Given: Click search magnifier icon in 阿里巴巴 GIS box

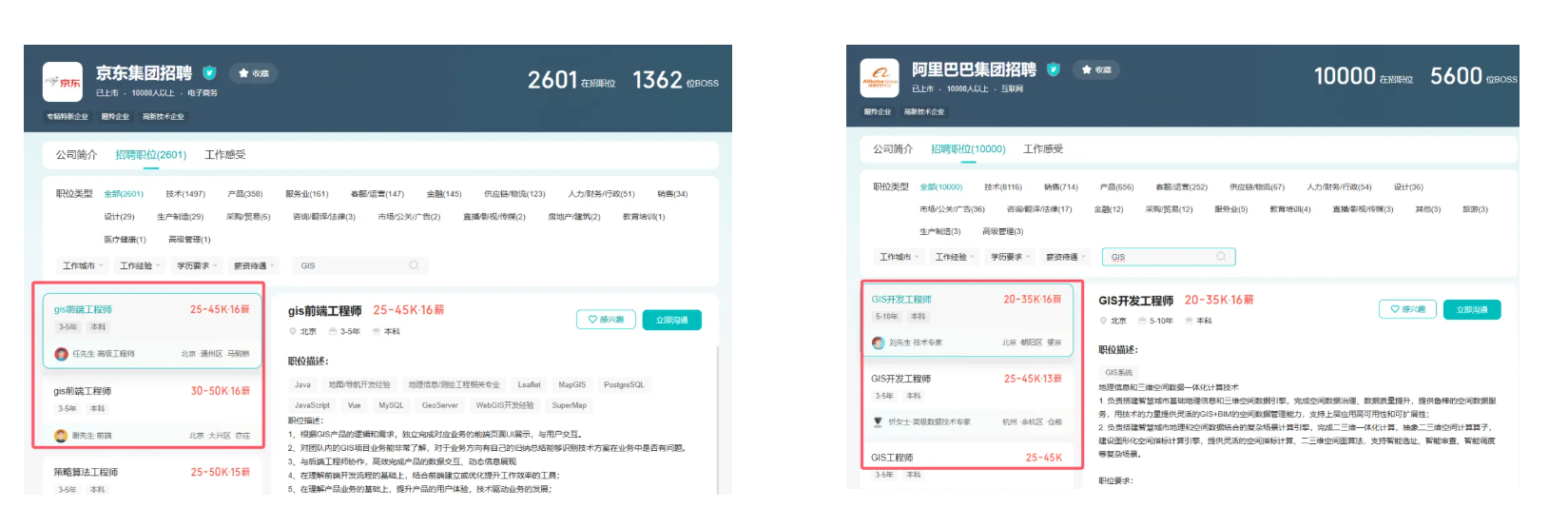Looking at the screenshot, I should (1222, 257).
